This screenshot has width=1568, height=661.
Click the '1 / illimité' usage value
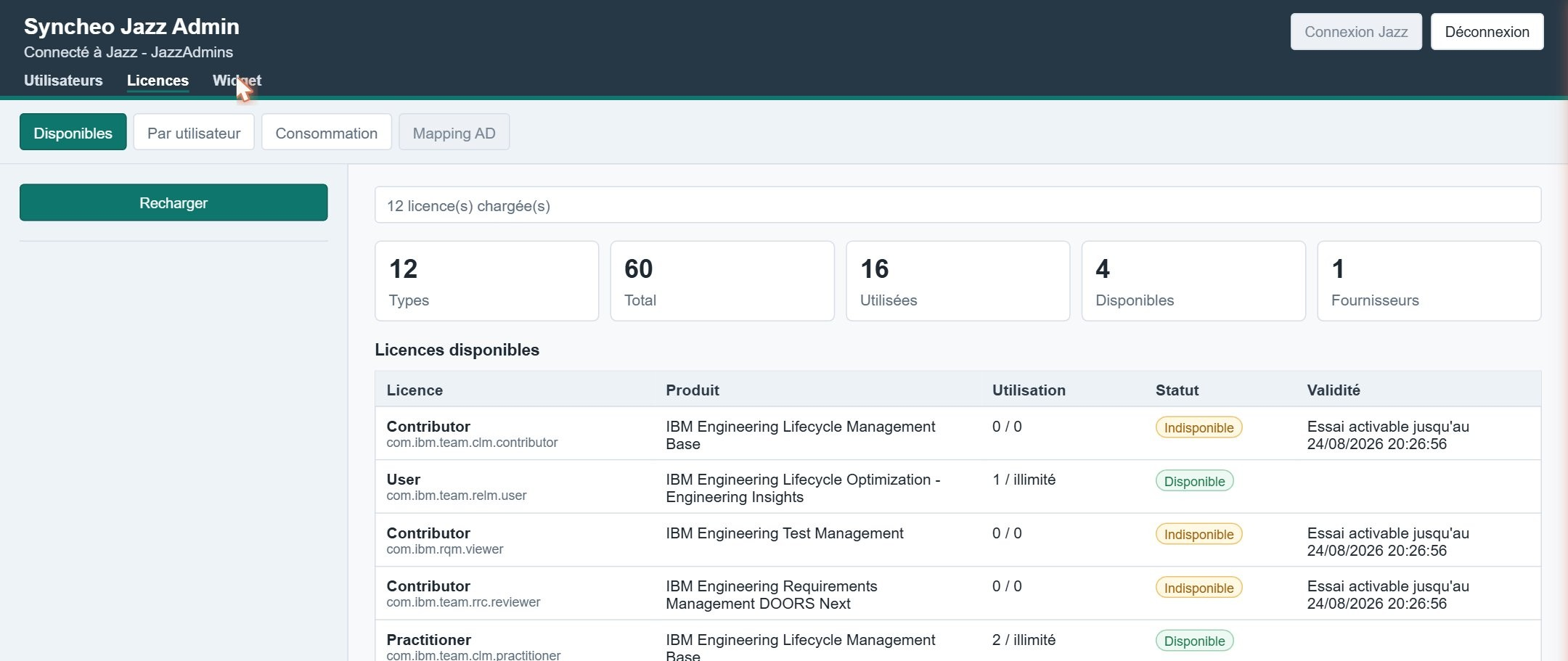[1024, 480]
